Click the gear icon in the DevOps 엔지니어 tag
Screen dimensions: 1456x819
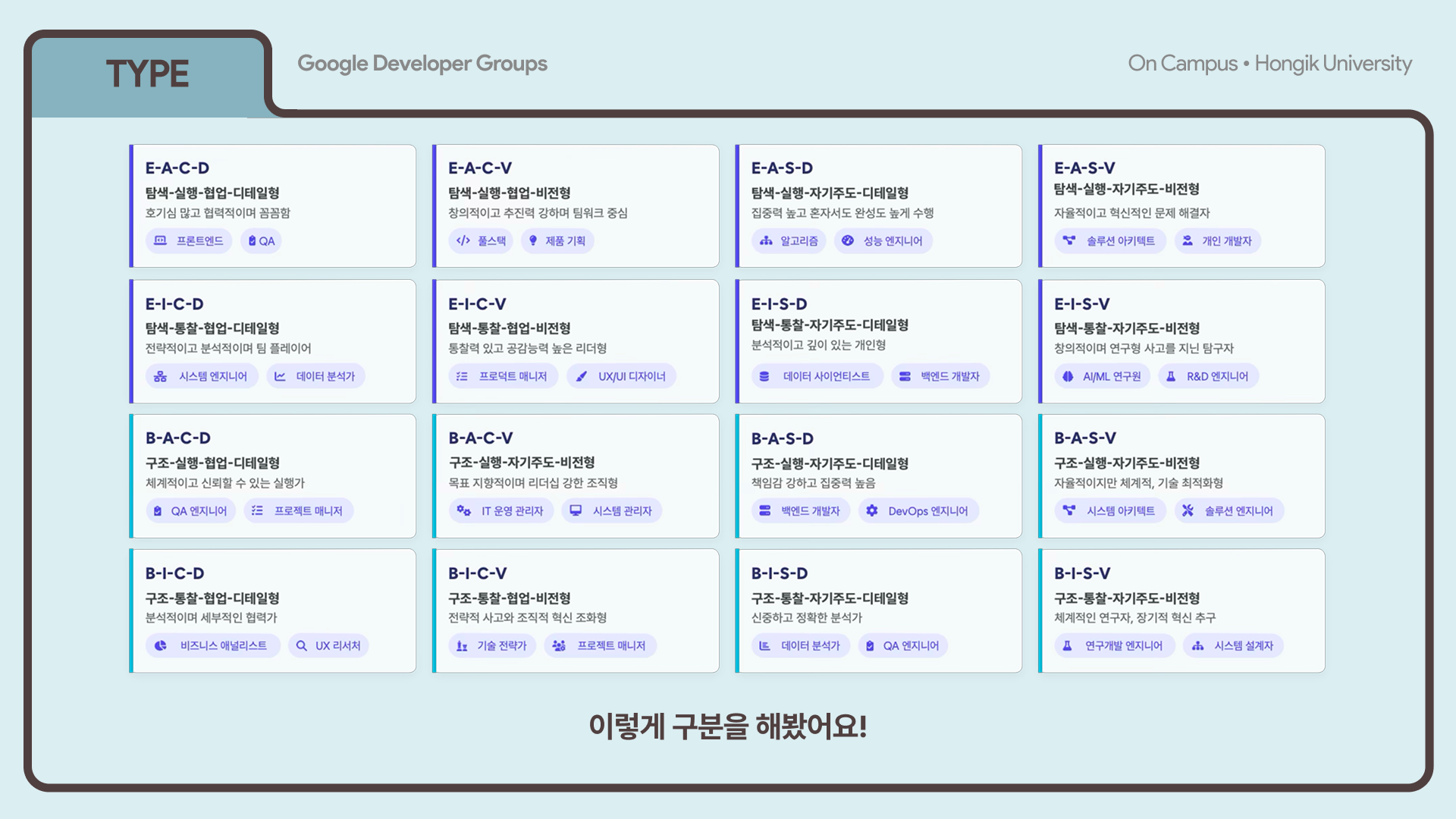click(872, 511)
